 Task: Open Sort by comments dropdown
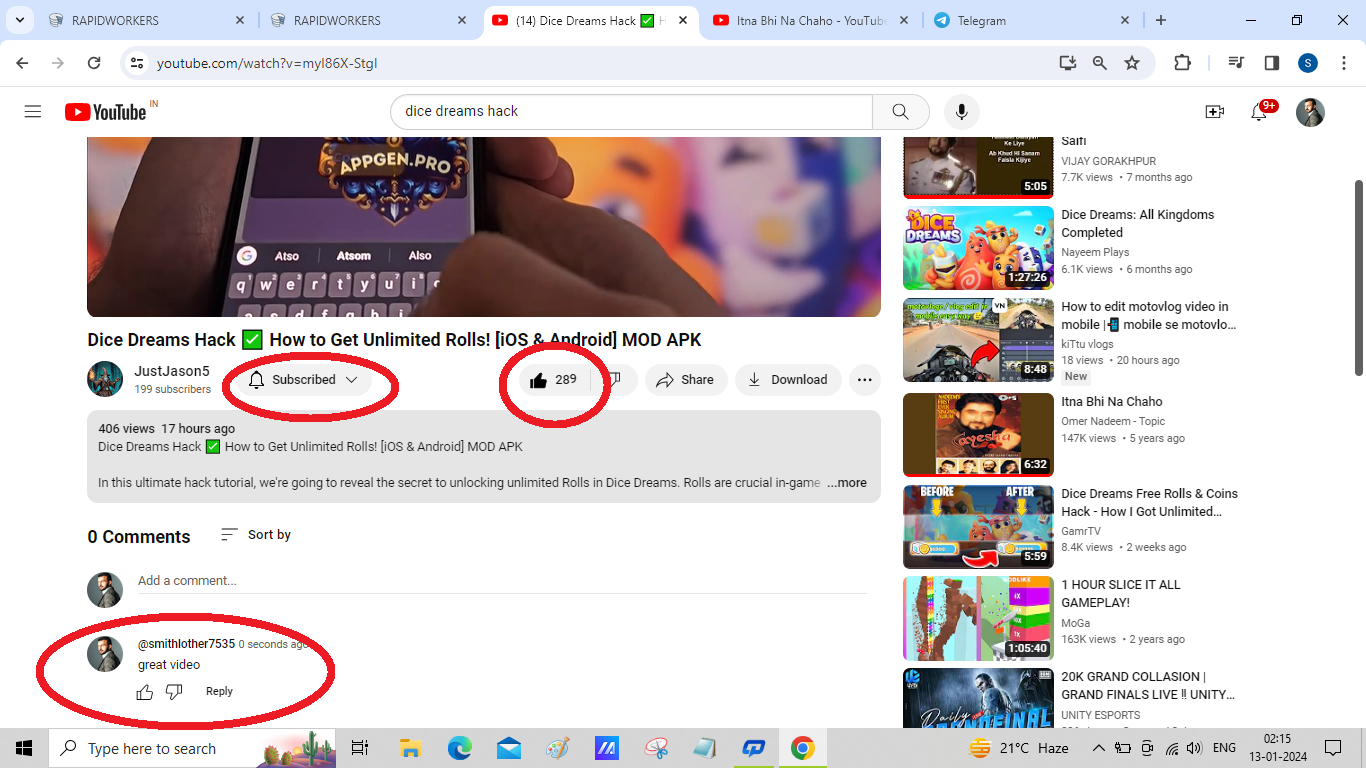pyautogui.click(x=256, y=535)
